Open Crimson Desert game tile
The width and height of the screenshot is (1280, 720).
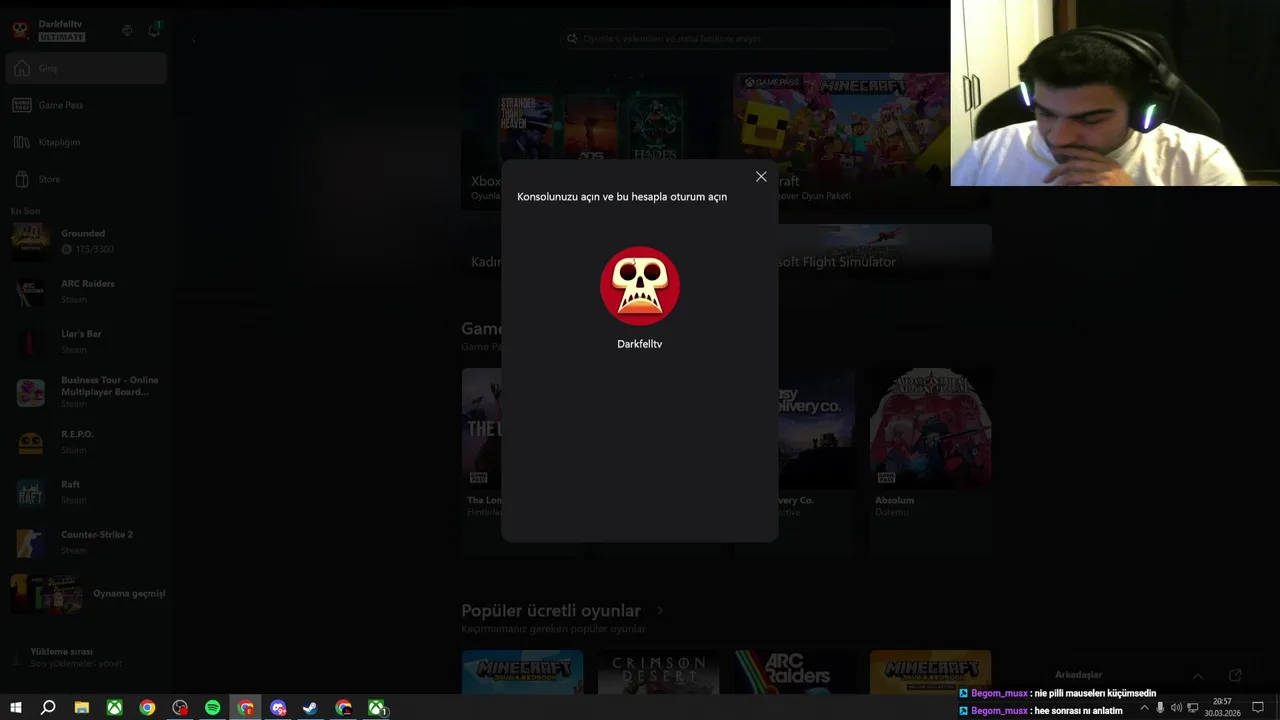click(x=658, y=672)
